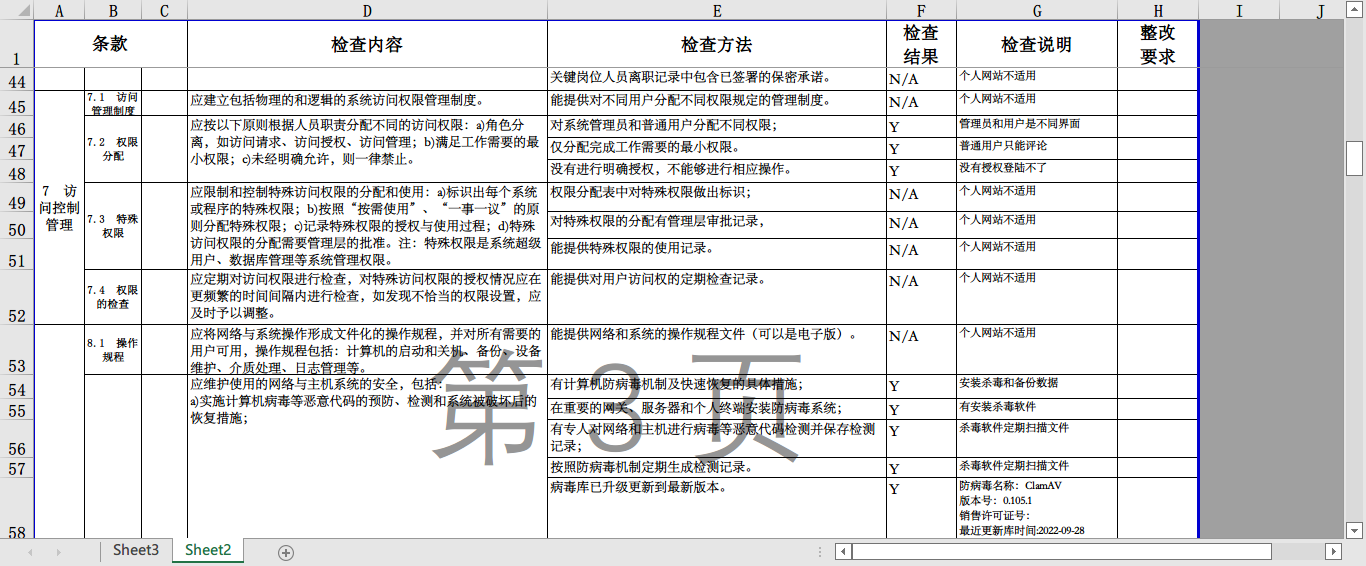The image size is (1366, 566).
Task: Click the tab bar split handle dots
Action: coord(818,552)
